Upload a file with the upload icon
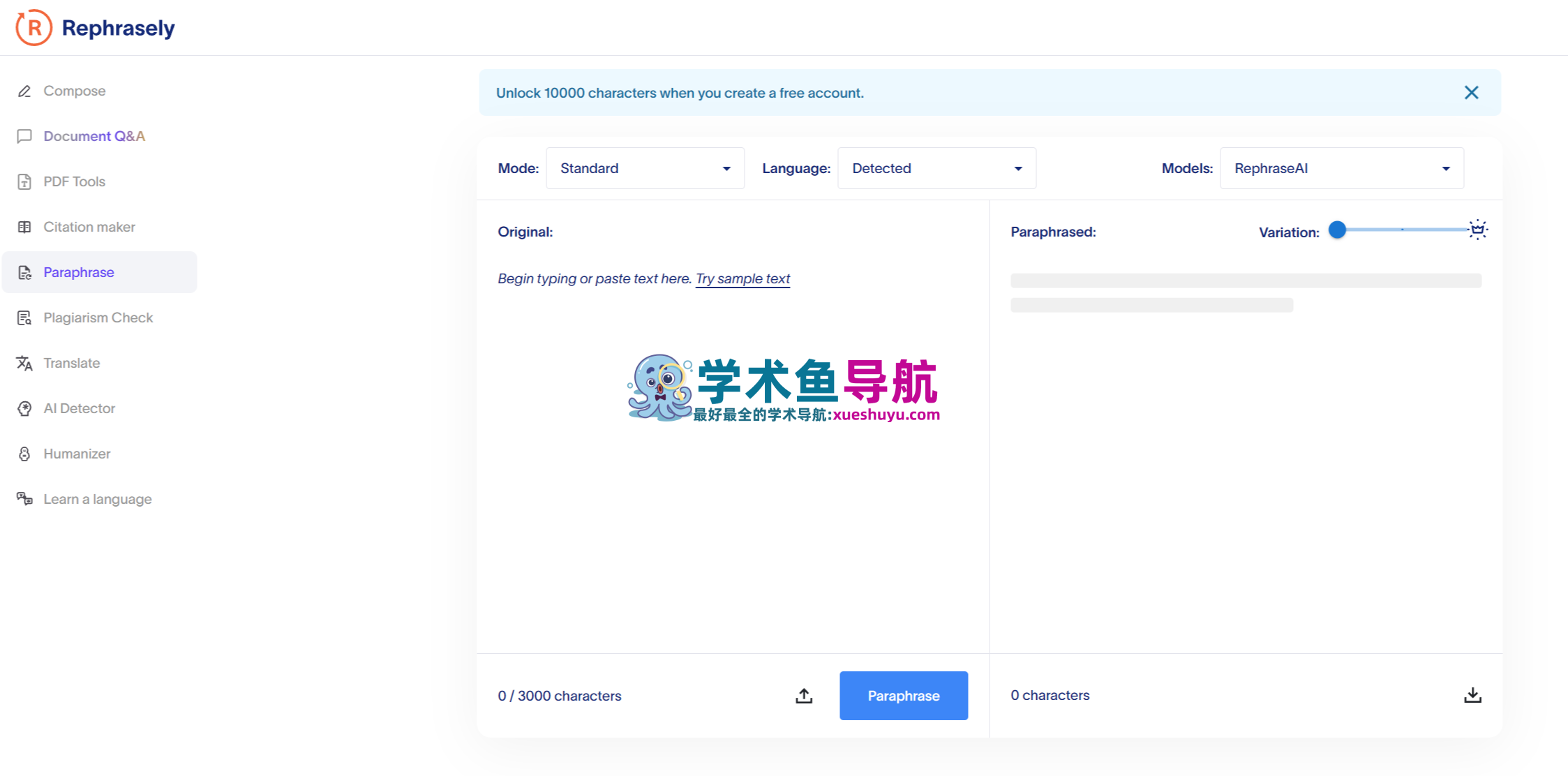This screenshot has height=776, width=1568. [804, 696]
